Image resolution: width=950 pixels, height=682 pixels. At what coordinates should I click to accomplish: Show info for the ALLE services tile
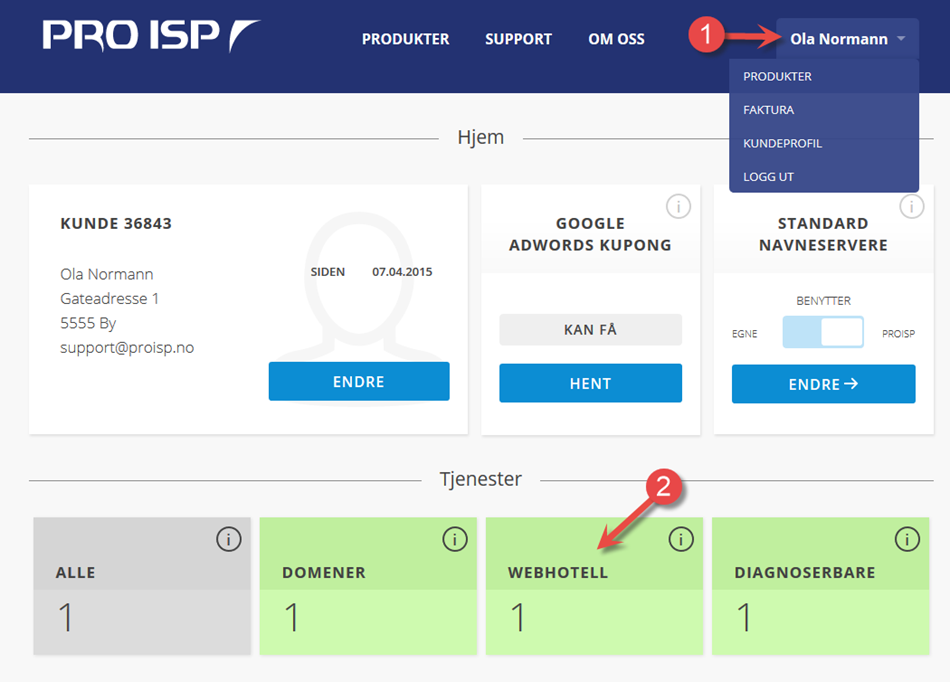click(228, 538)
